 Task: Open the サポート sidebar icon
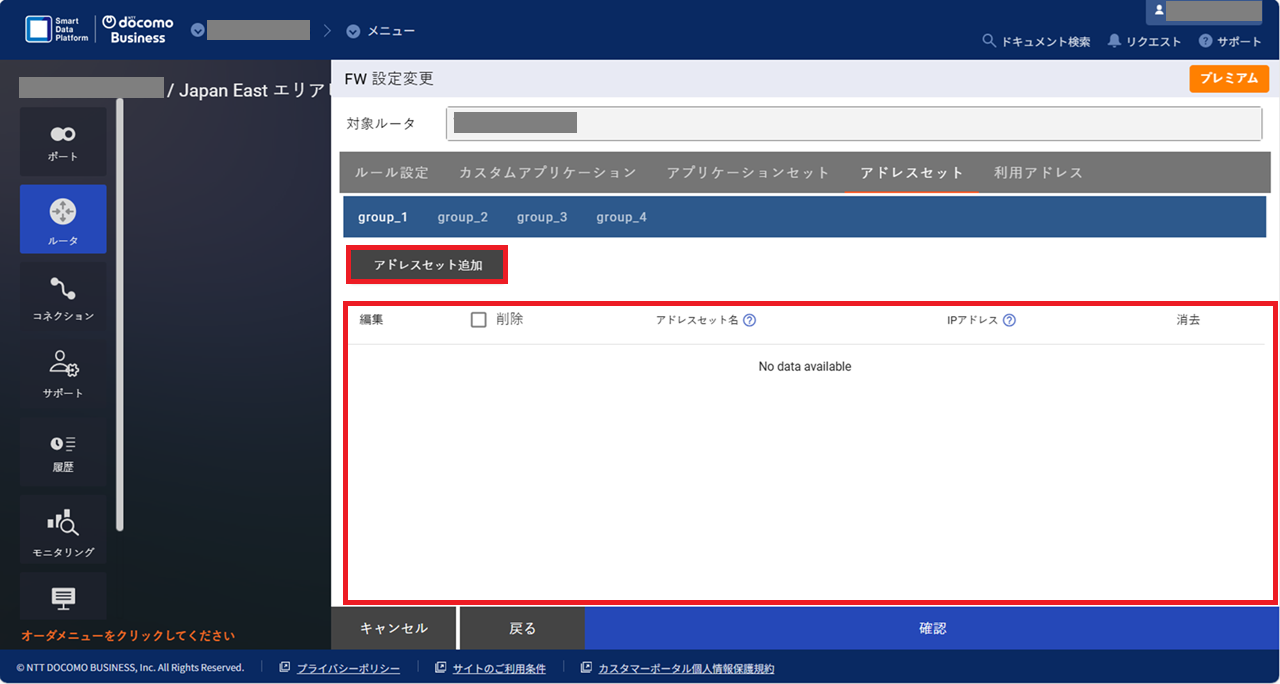[x=63, y=374]
